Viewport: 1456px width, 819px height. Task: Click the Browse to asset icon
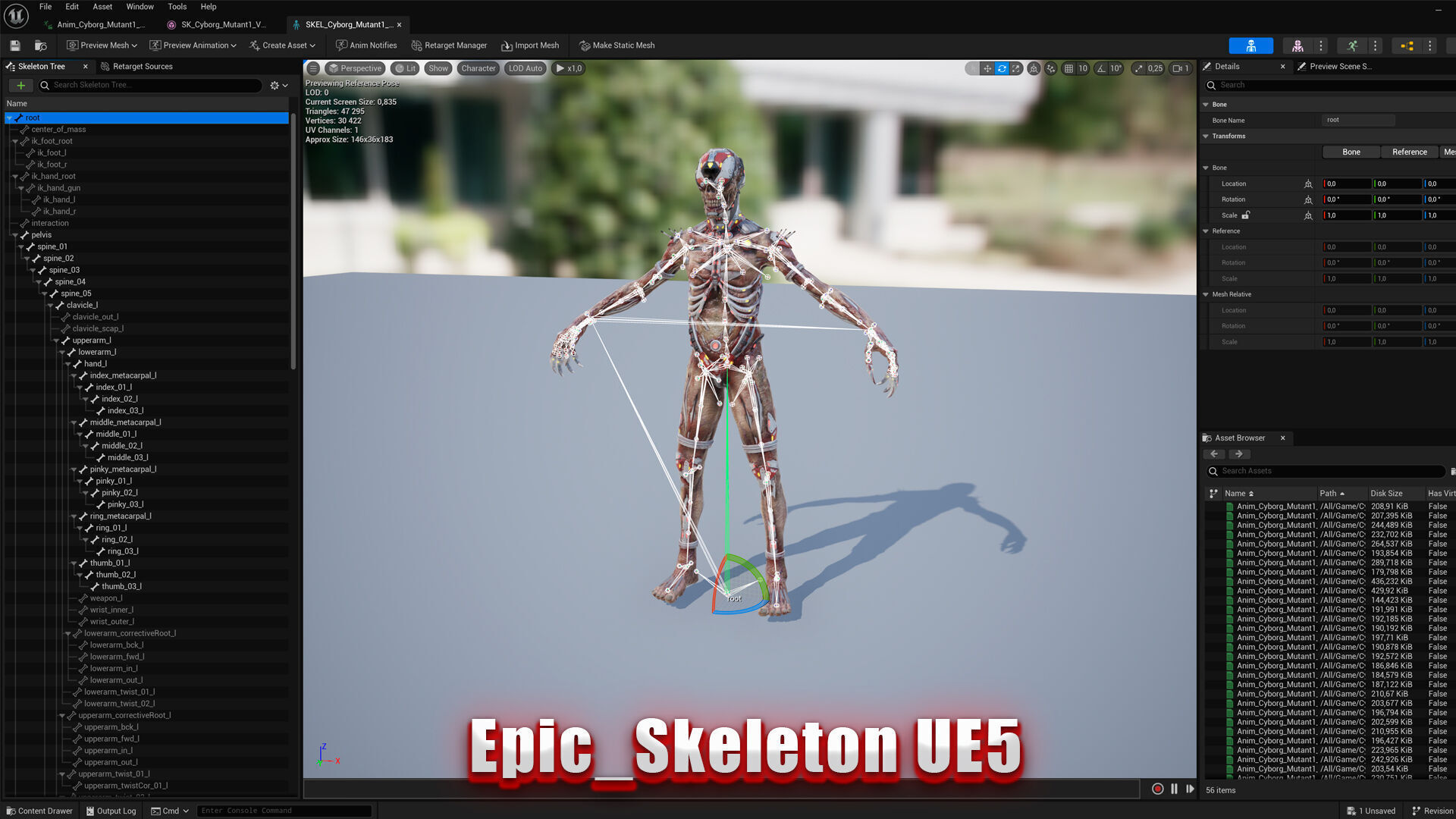pos(41,45)
